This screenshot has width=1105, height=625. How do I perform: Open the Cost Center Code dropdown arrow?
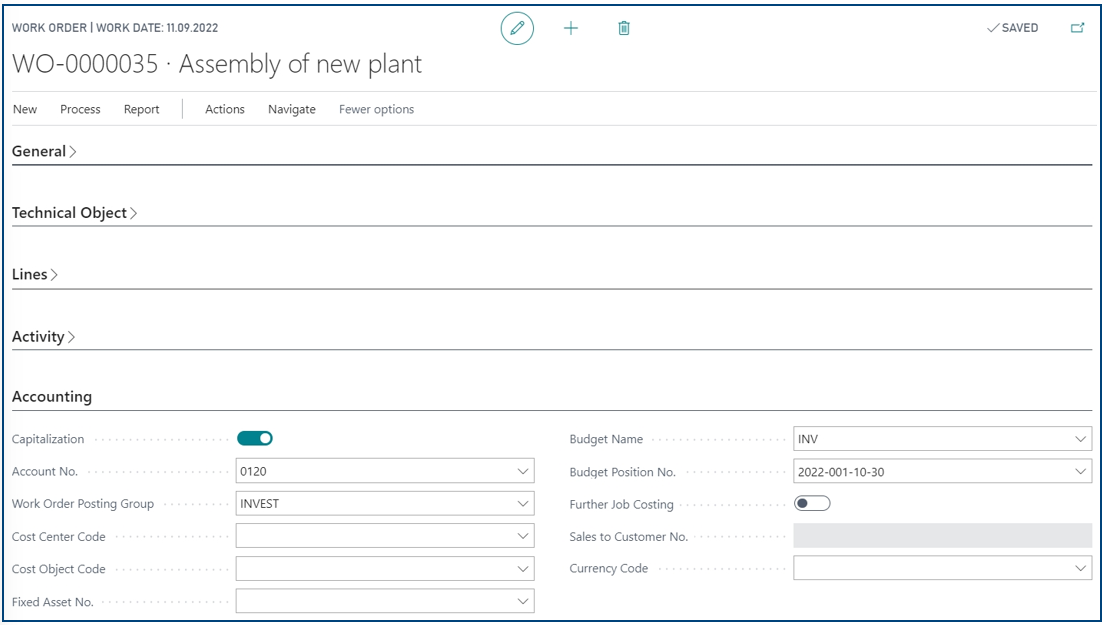[523, 536]
